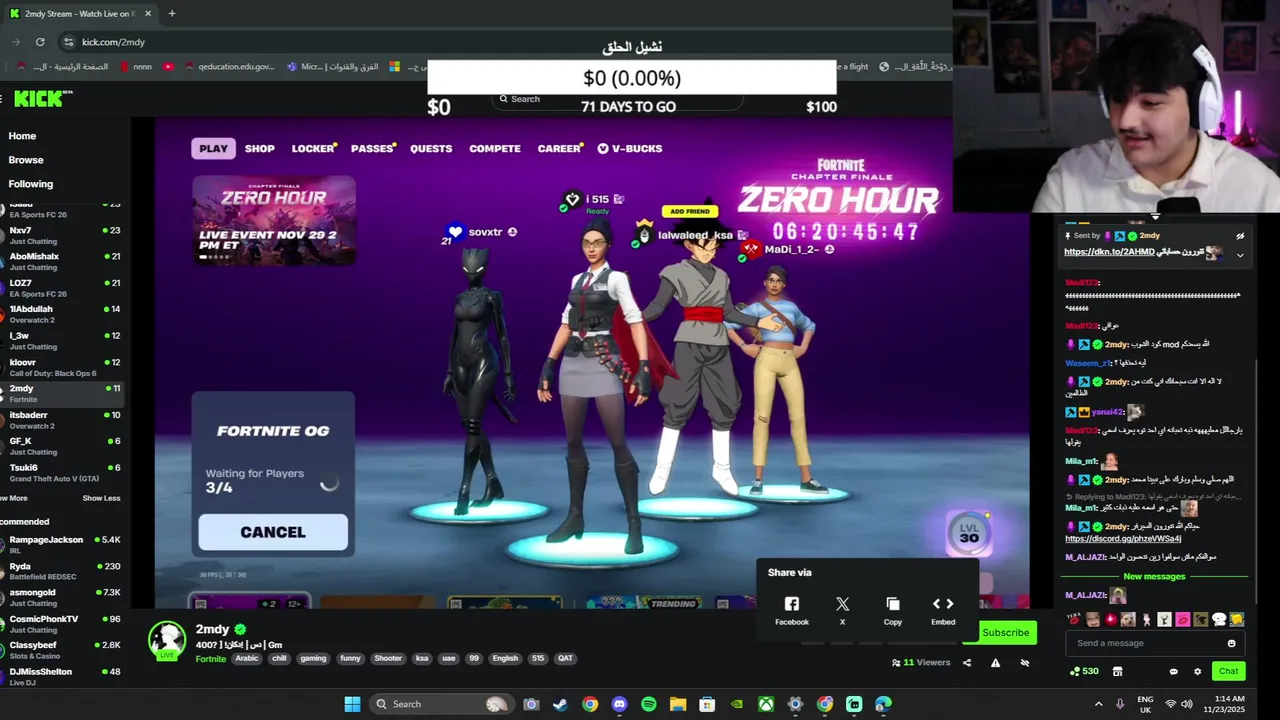The image size is (1280, 720).
Task: Toggle theatre mode hide icon
Action: (x=1024, y=662)
